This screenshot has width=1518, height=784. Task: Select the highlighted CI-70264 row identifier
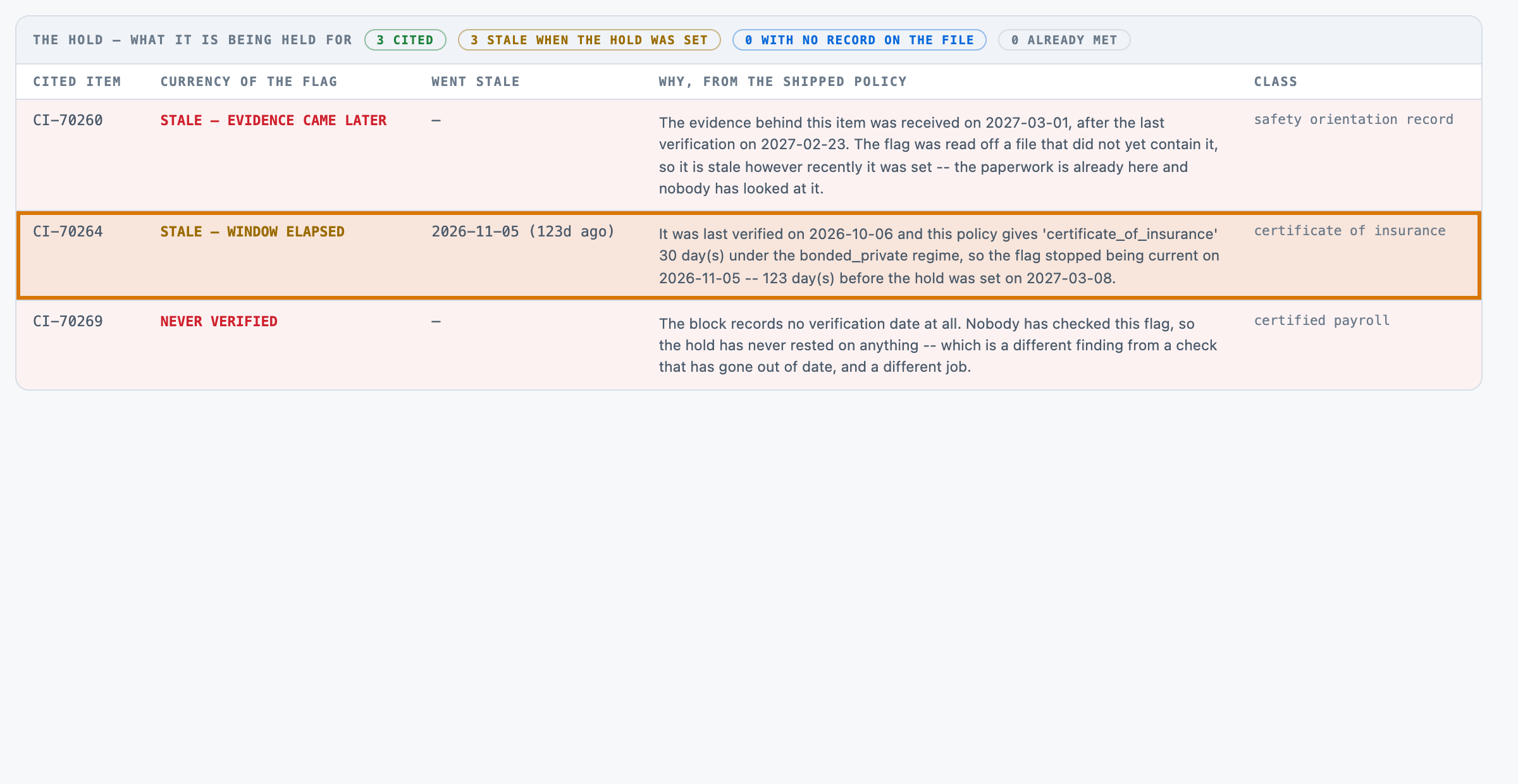pos(68,231)
